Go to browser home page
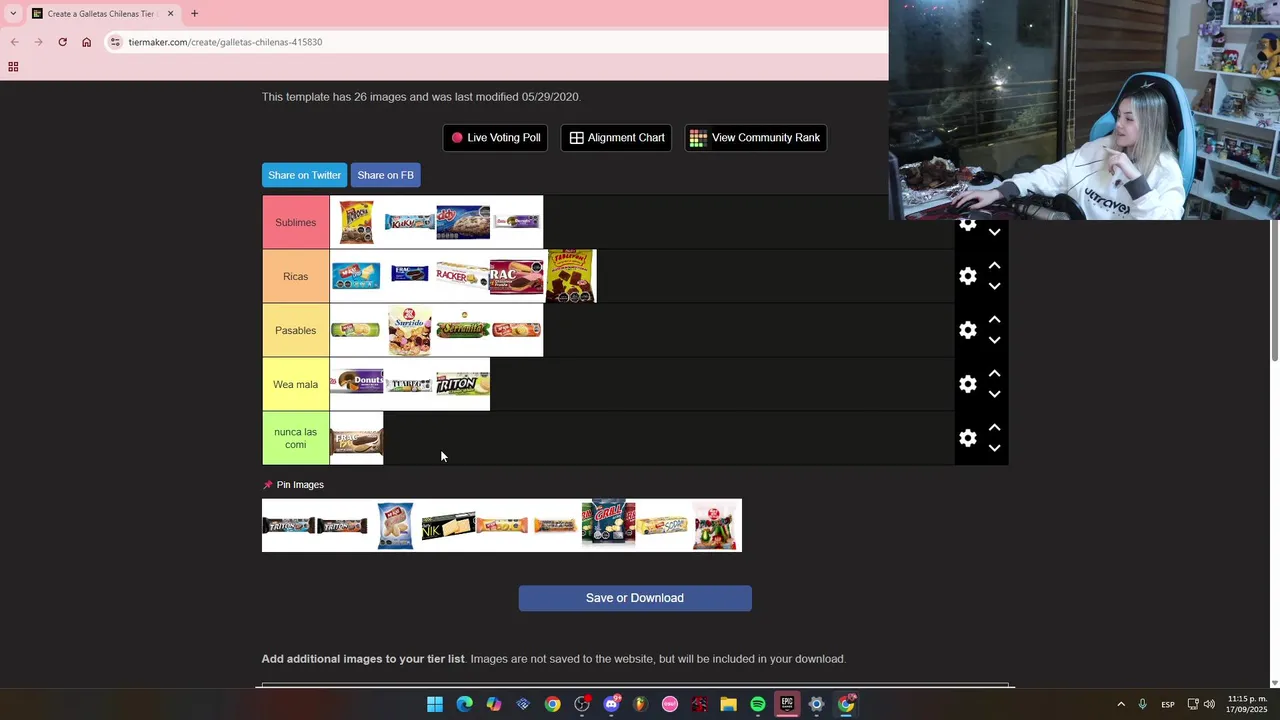Screen dimensions: 1280x720 [x=86, y=42]
